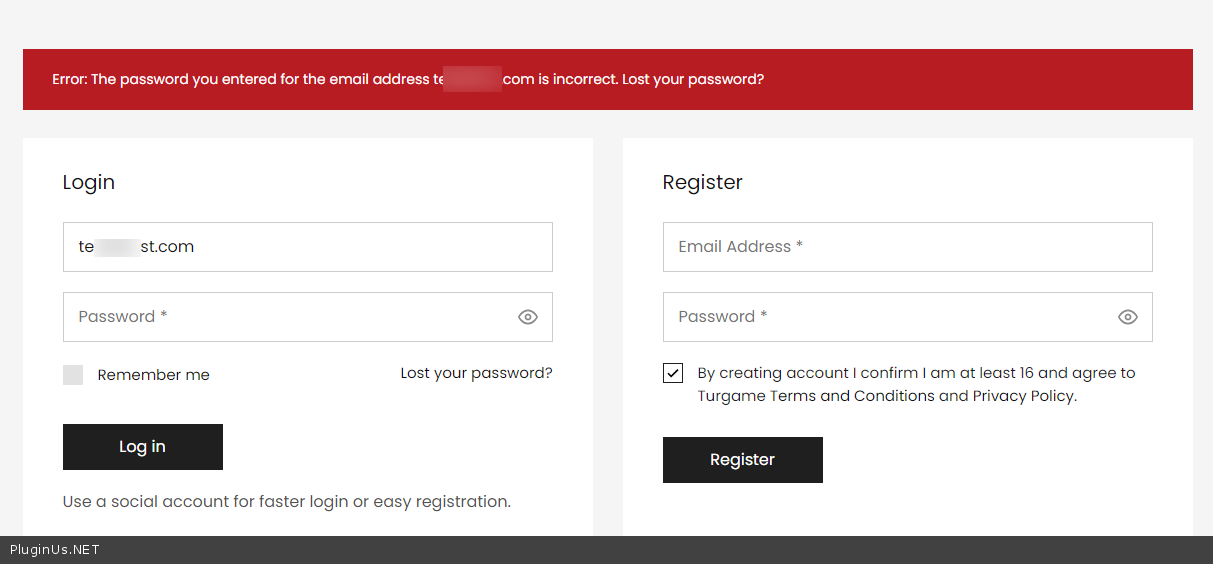This screenshot has width=1213, height=564.
Task: Click the social account login hint text
Action: tap(286, 501)
